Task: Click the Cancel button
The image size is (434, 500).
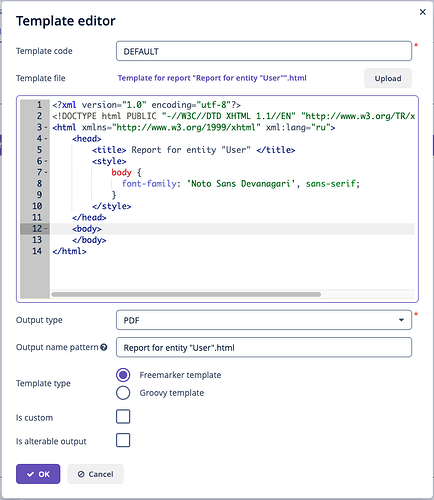Action: click(x=96, y=474)
